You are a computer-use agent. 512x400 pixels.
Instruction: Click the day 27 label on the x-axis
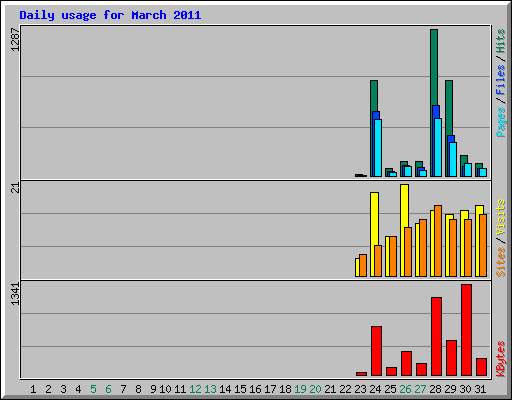[420, 389]
